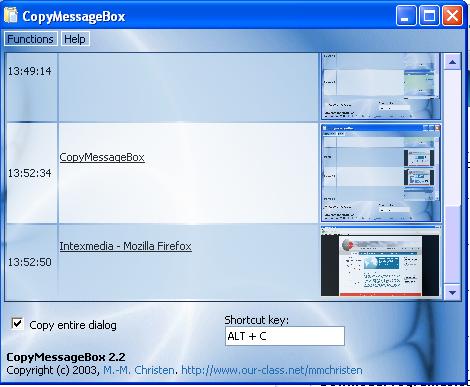The height and width of the screenshot is (387, 470).
Task: Toggle the Copy entire dialog checkbox
Action: (17, 324)
